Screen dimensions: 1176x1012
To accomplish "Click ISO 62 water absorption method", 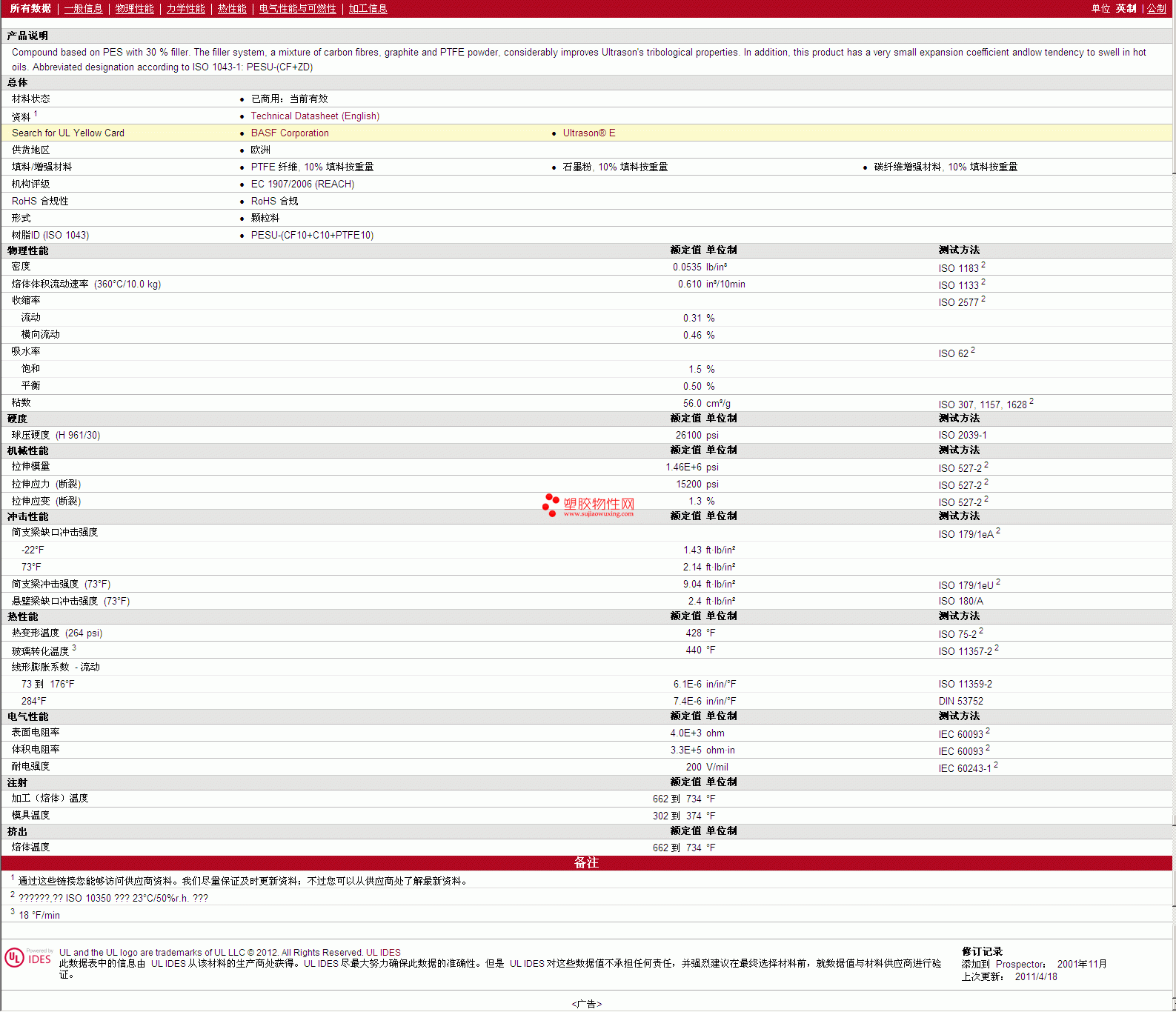I will [x=954, y=353].
